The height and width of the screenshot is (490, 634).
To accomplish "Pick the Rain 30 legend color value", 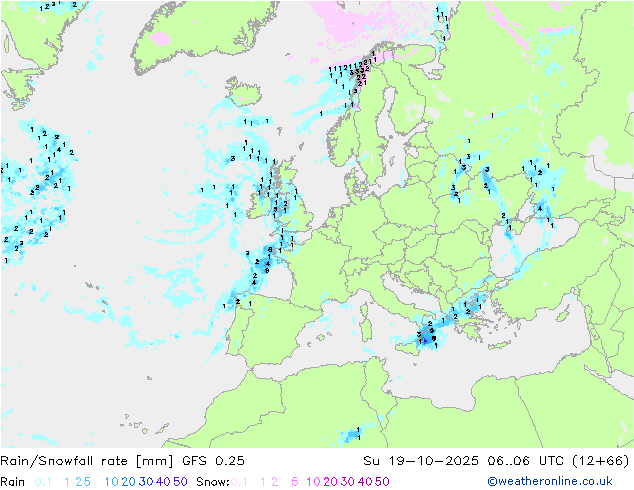I will (146, 482).
